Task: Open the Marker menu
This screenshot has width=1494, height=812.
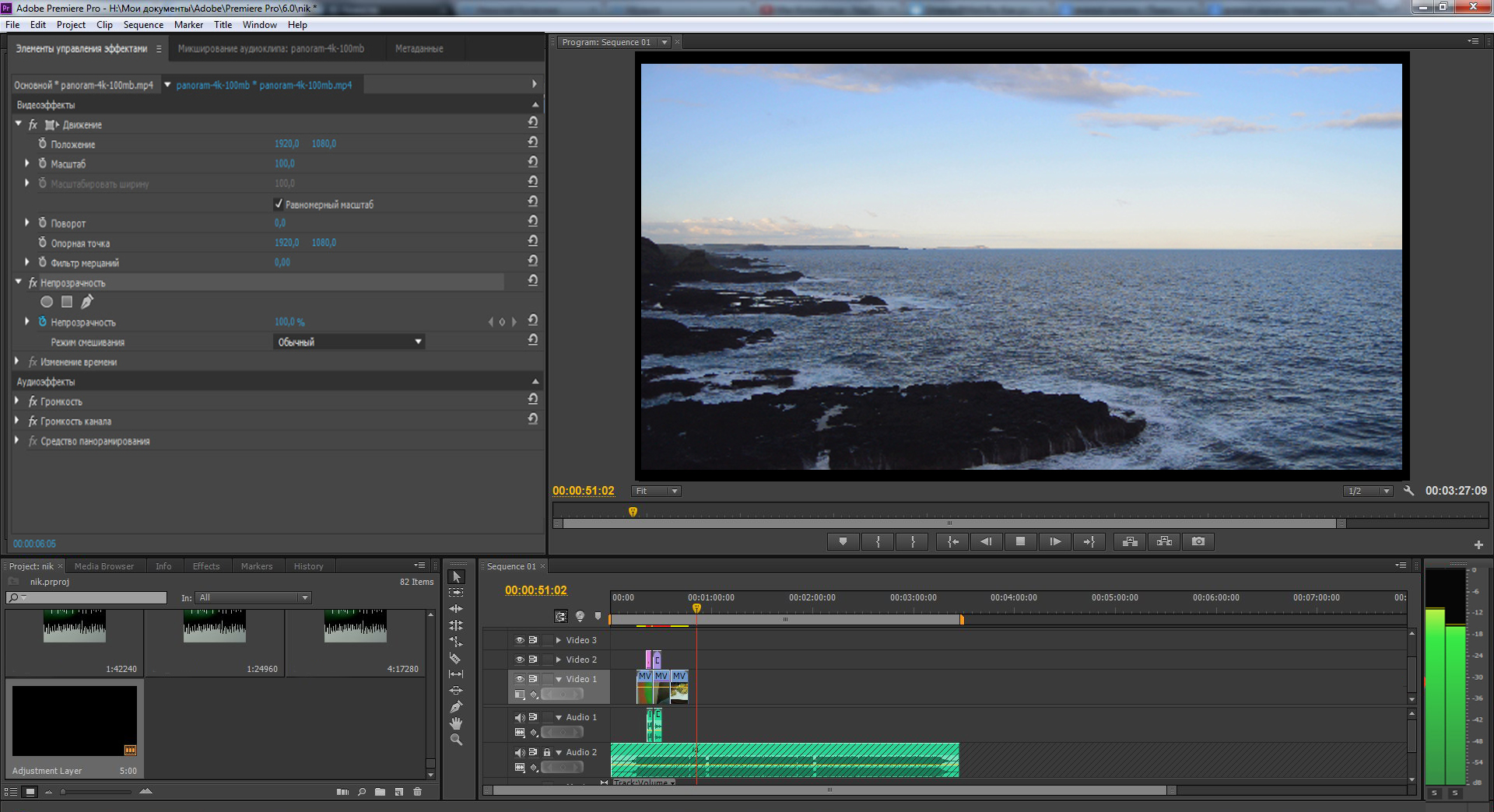Action: click(x=188, y=25)
